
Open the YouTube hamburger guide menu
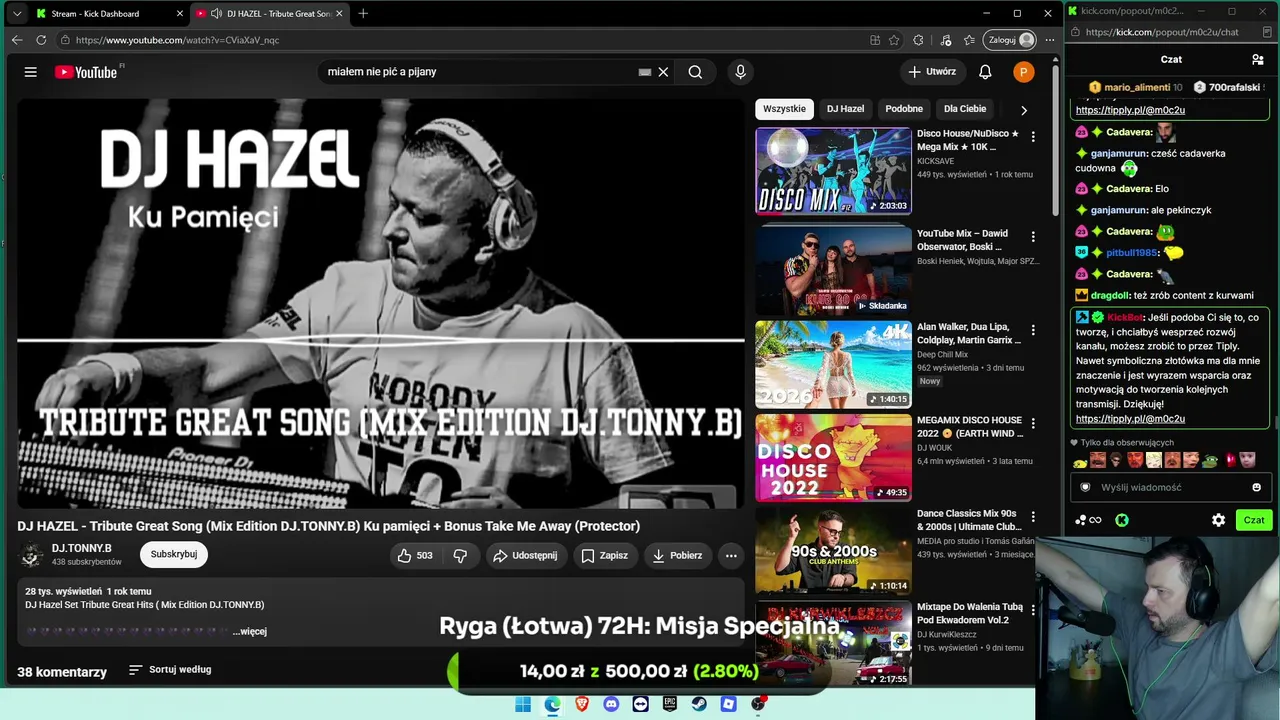coord(31,72)
